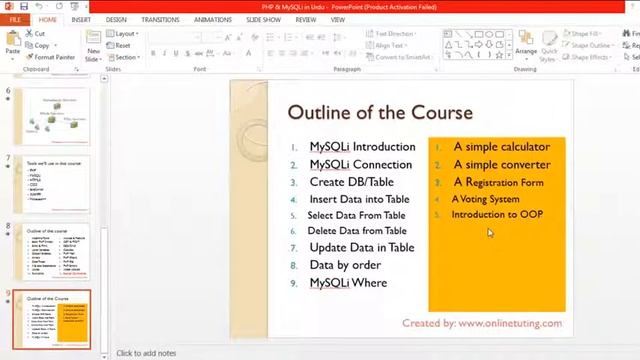Select the triangle shape in gallery
Screen dimensions: 640x360
point(448,44)
